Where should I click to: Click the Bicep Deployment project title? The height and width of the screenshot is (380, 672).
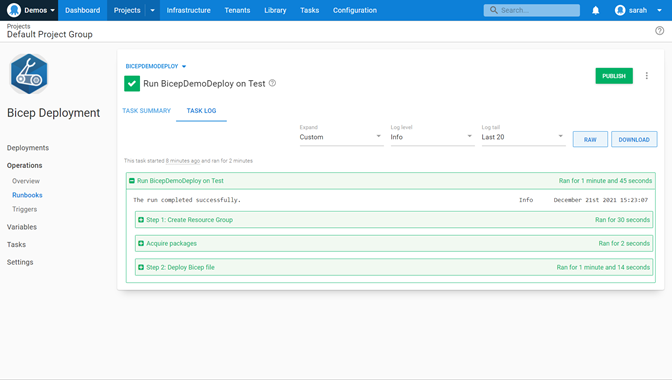tap(54, 113)
